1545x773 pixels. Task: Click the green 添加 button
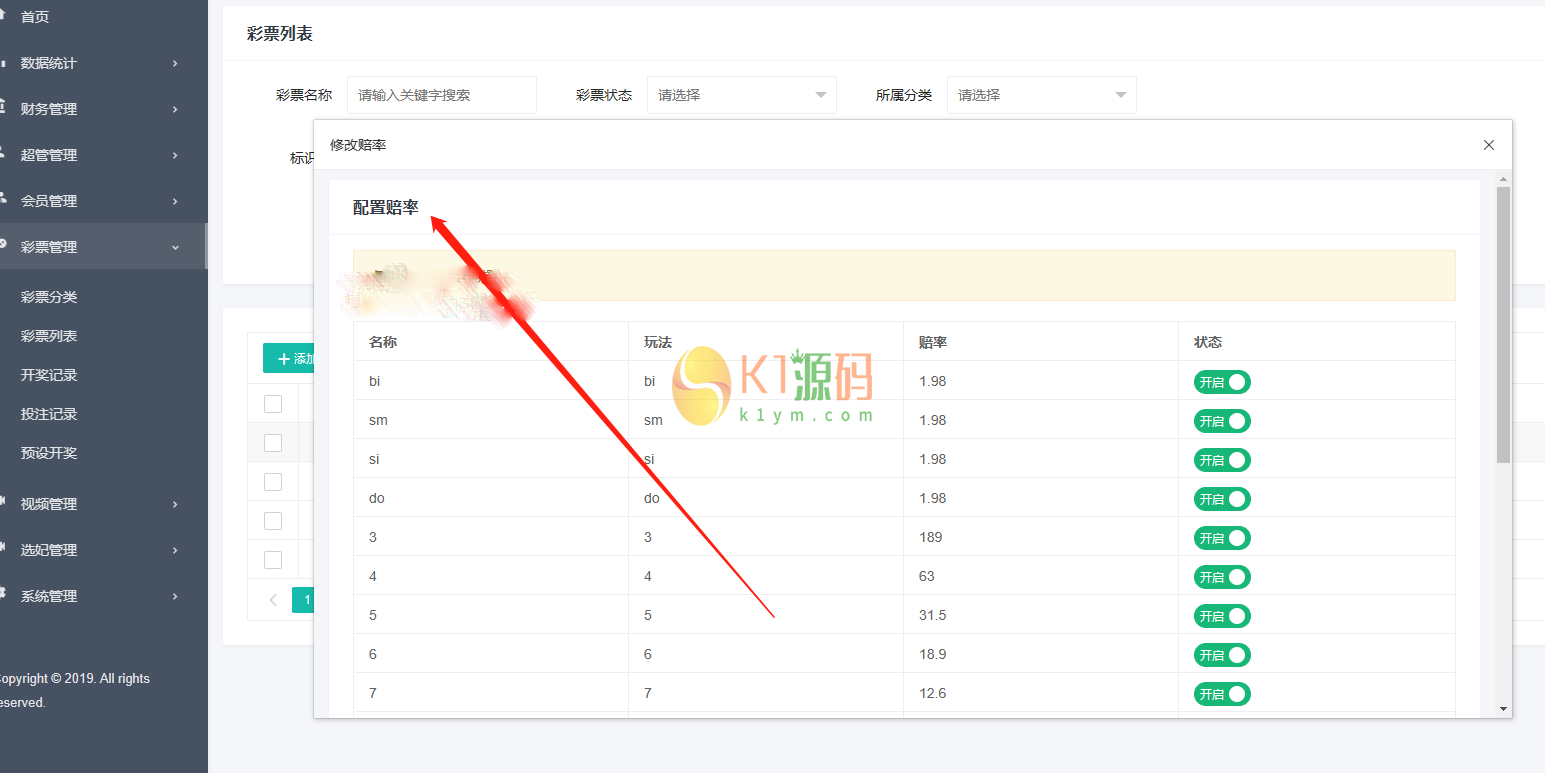coord(289,358)
